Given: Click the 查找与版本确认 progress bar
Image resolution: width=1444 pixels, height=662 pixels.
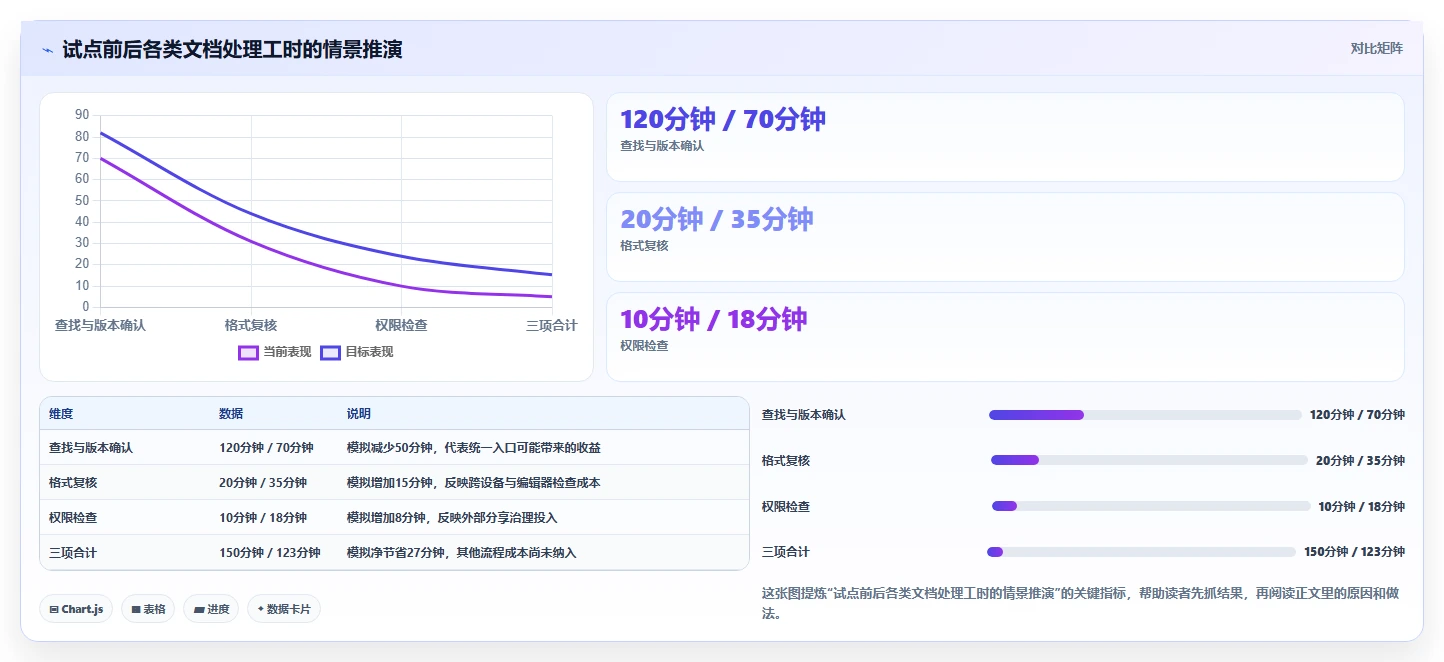Looking at the screenshot, I should point(1145,415).
